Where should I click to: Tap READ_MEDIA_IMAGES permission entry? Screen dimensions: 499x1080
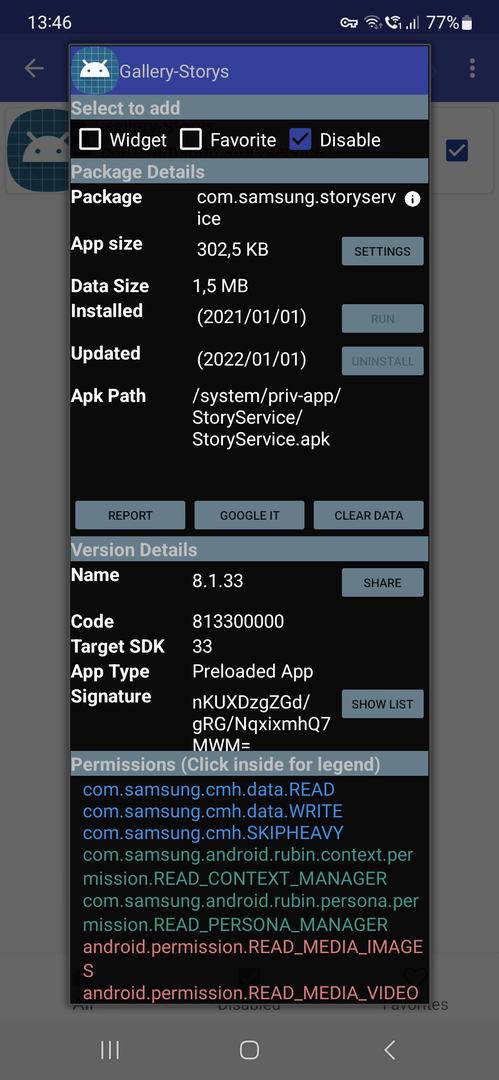click(x=252, y=959)
